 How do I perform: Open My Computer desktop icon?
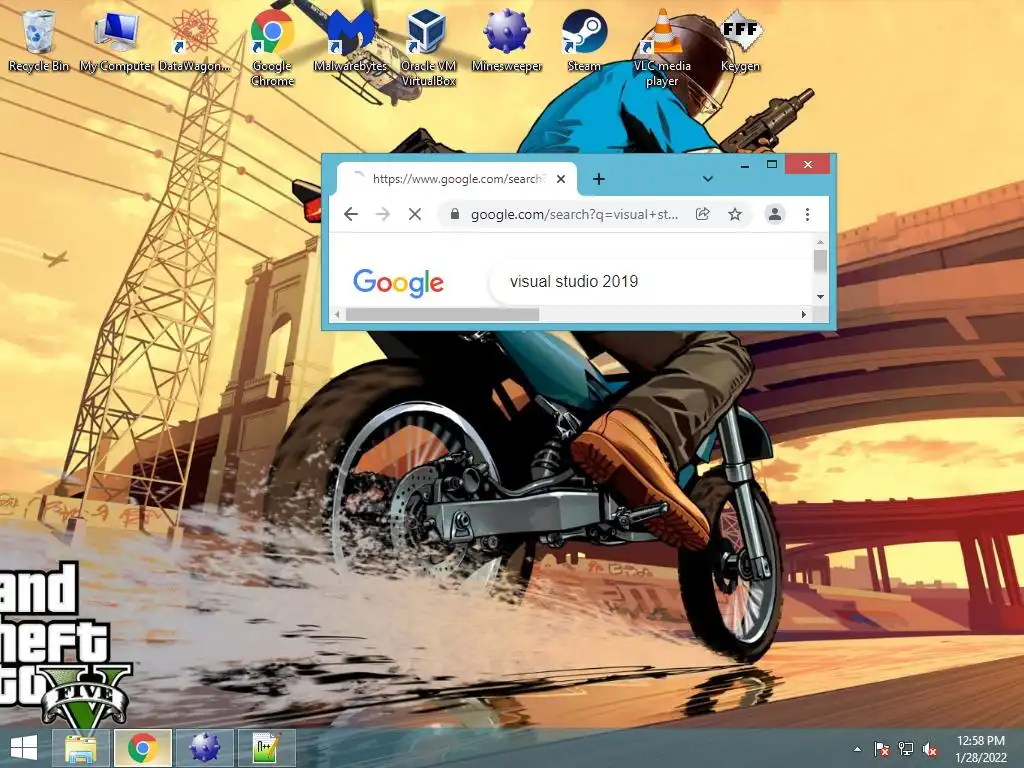pos(116,39)
